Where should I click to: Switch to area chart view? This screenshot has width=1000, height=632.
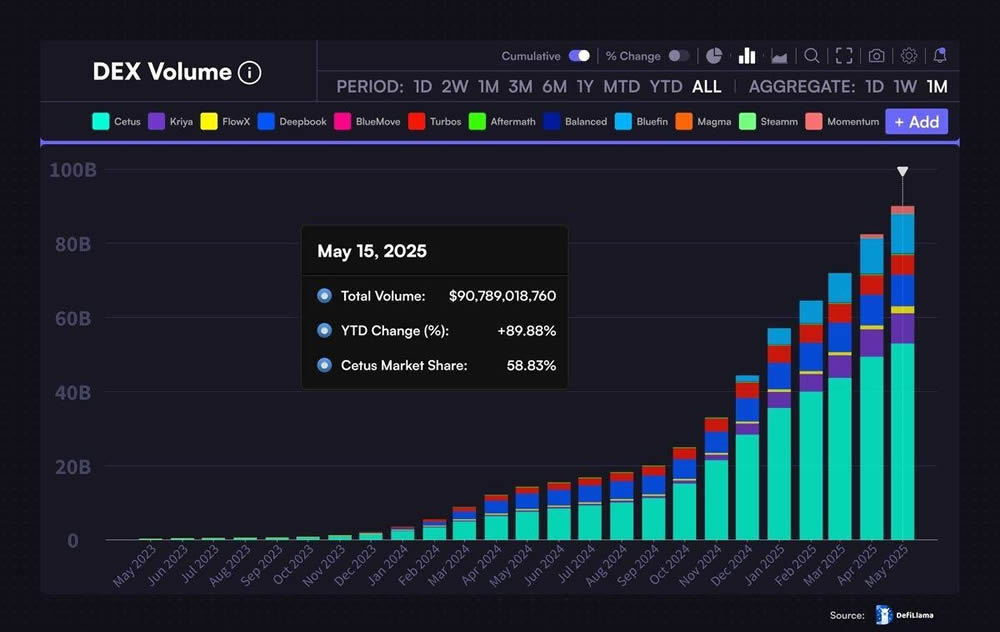[779, 56]
